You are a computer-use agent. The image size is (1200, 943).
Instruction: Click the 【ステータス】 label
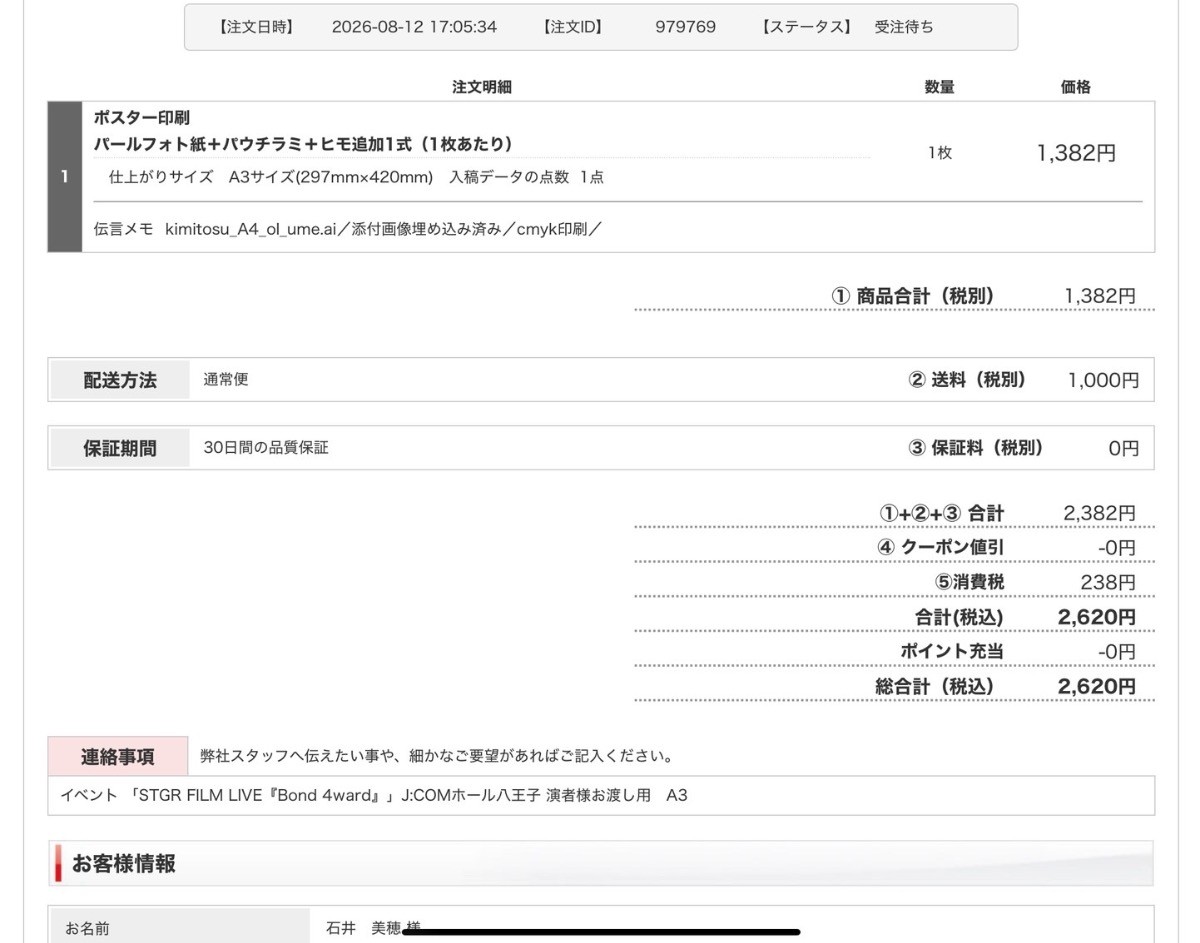coord(807,27)
